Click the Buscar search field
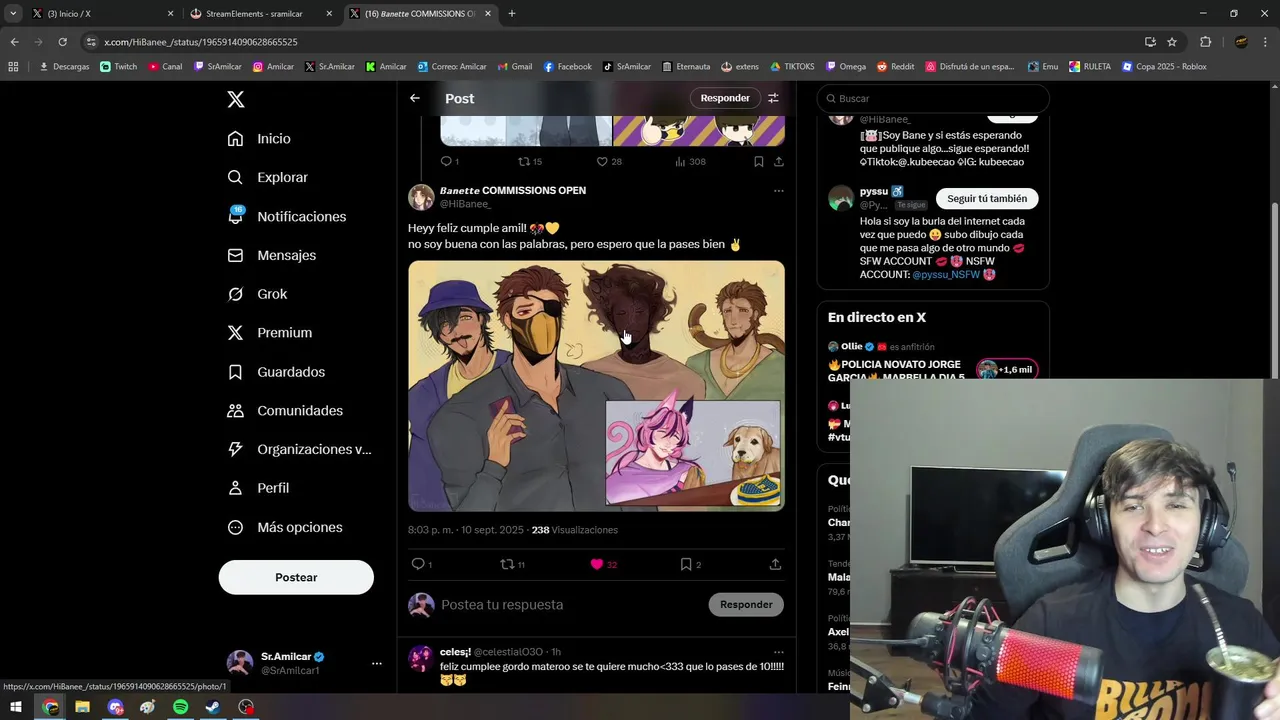The image size is (1280, 720). [x=933, y=98]
